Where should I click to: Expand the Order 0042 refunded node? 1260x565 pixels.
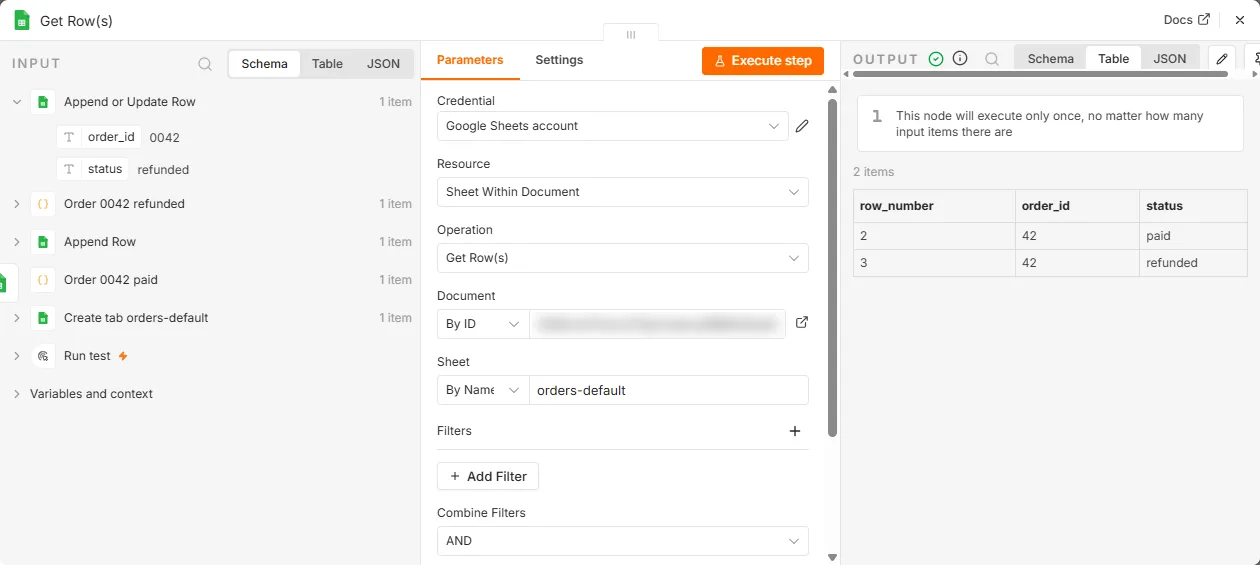click(16, 204)
